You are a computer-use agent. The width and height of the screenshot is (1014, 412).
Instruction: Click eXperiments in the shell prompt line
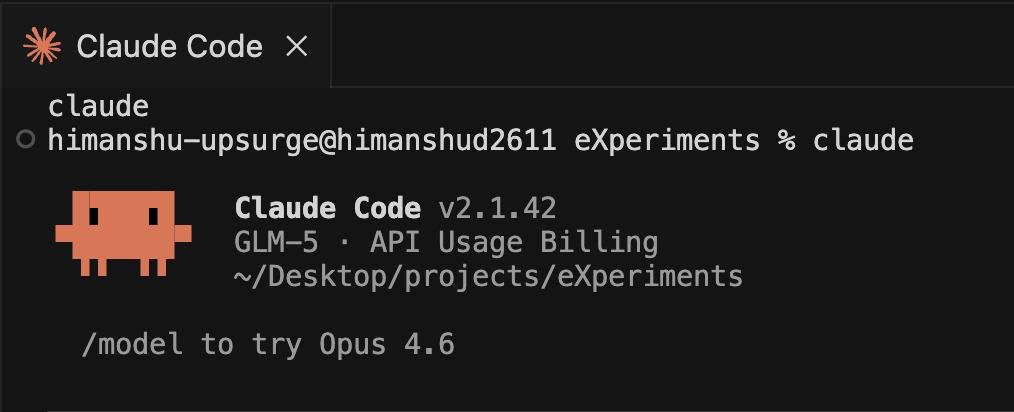(x=667, y=140)
